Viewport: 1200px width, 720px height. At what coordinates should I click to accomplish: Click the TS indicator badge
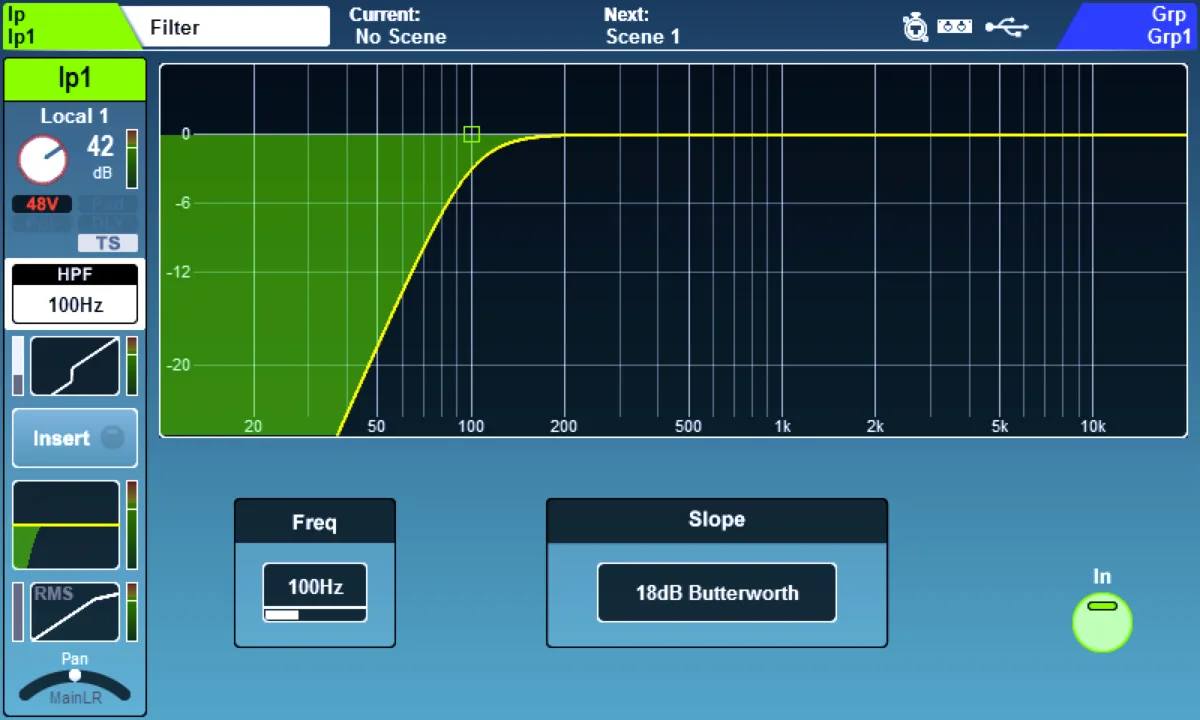108,243
